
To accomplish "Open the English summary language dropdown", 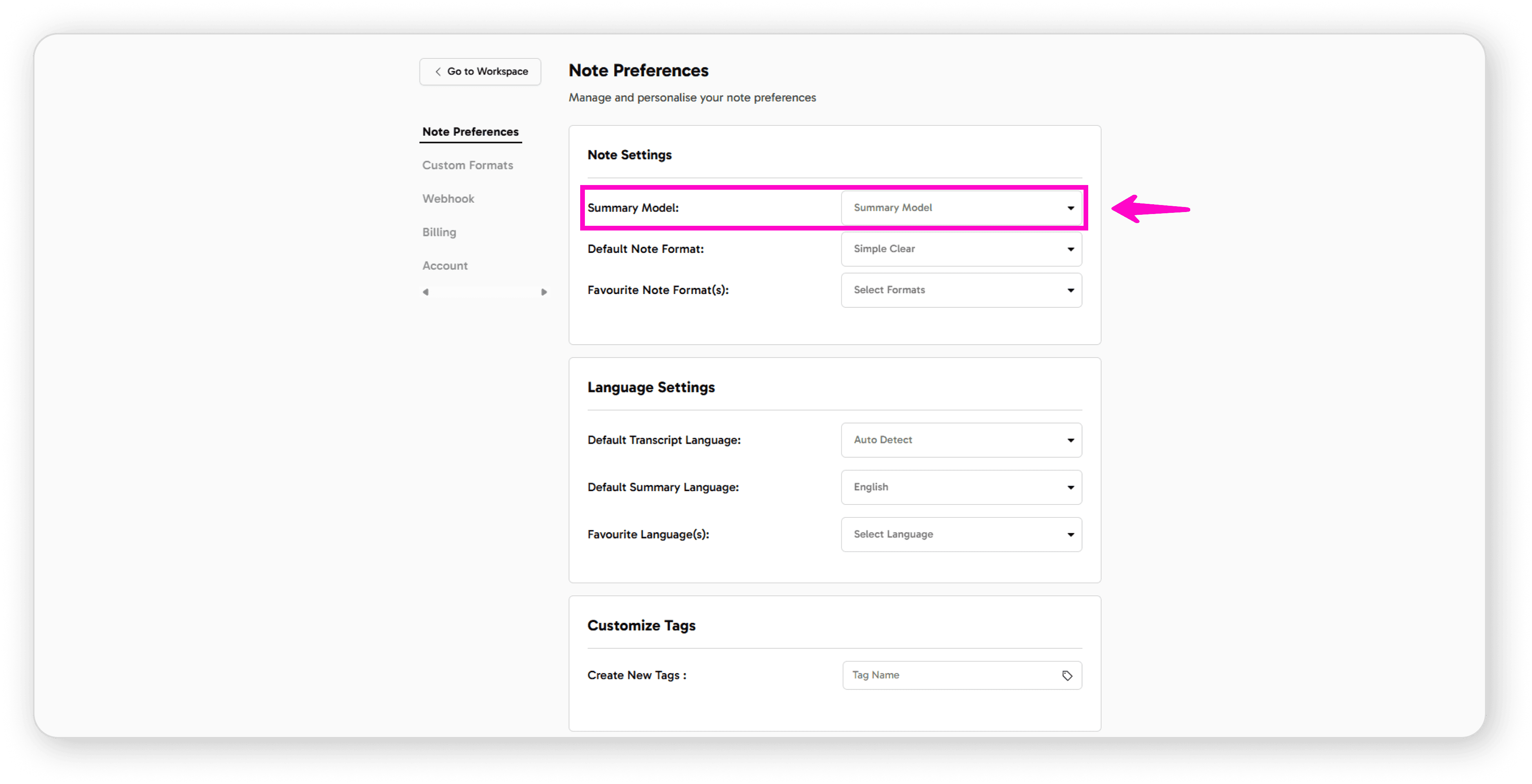I will pyautogui.click(x=961, y=486).
